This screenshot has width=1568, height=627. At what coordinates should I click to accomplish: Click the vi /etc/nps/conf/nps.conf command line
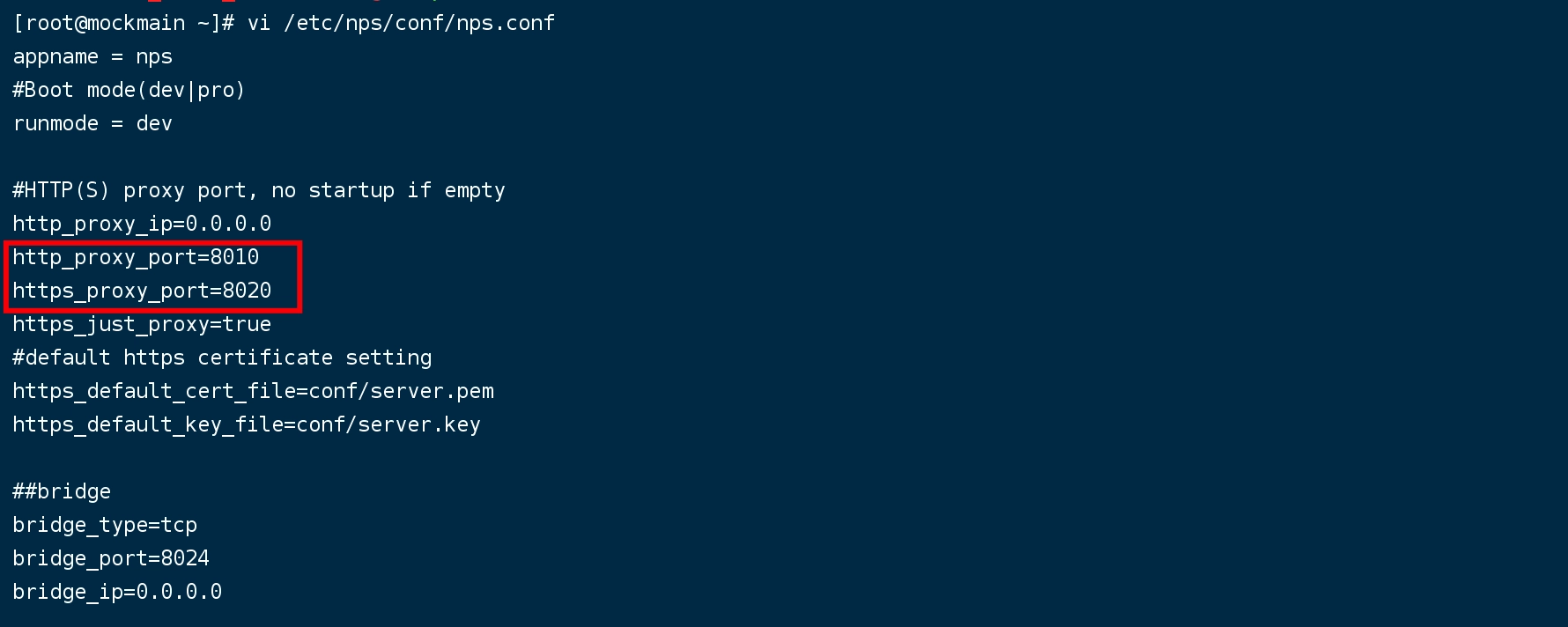pos(401,23)
